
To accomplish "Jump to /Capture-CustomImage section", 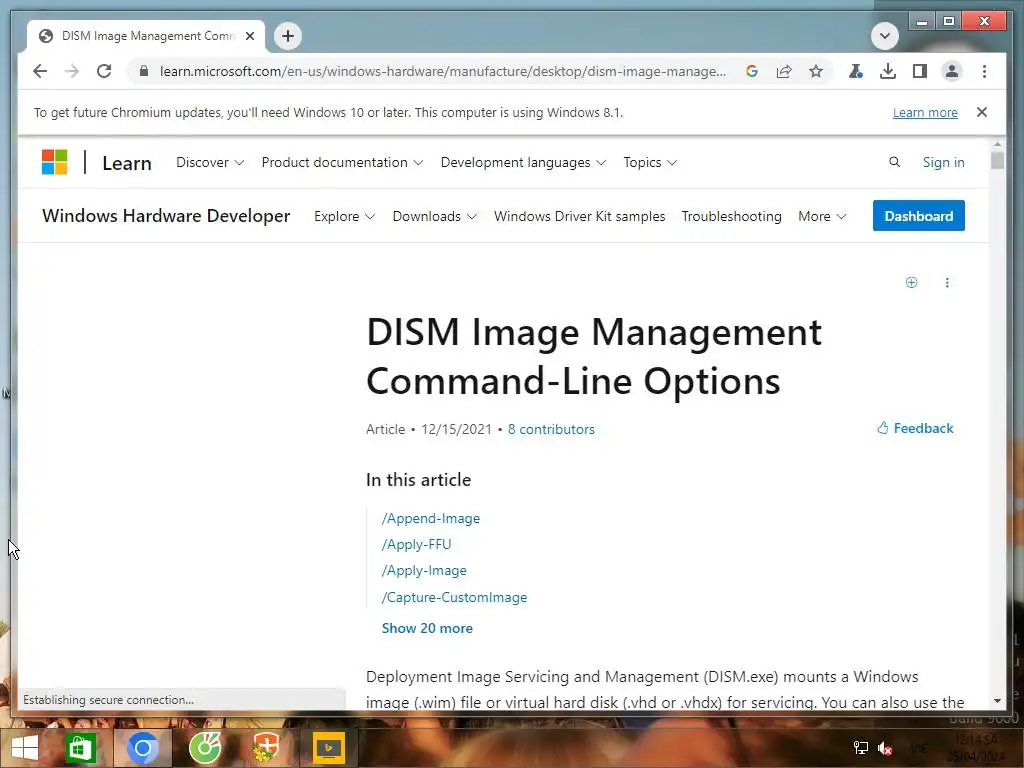I will pos(454,597).
